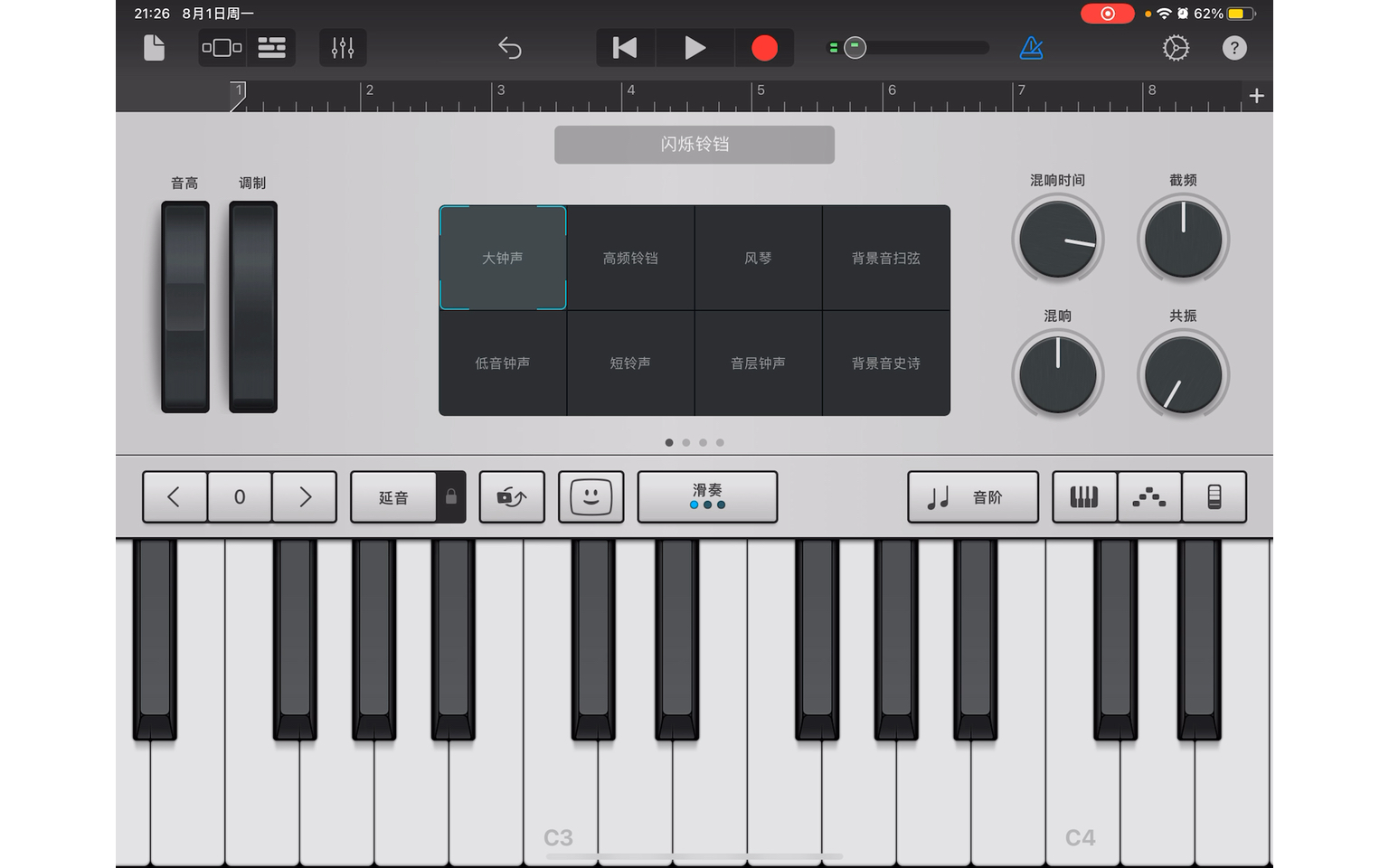Shift keyboard octave up arrow
1389x868 pixels.
[x=305, y=496]
